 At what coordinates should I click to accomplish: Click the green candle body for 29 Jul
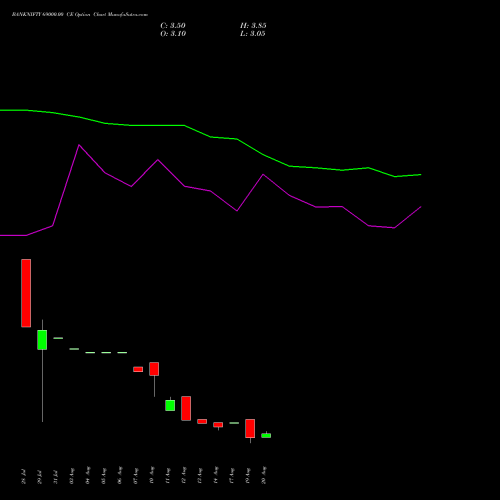point(42,340)
